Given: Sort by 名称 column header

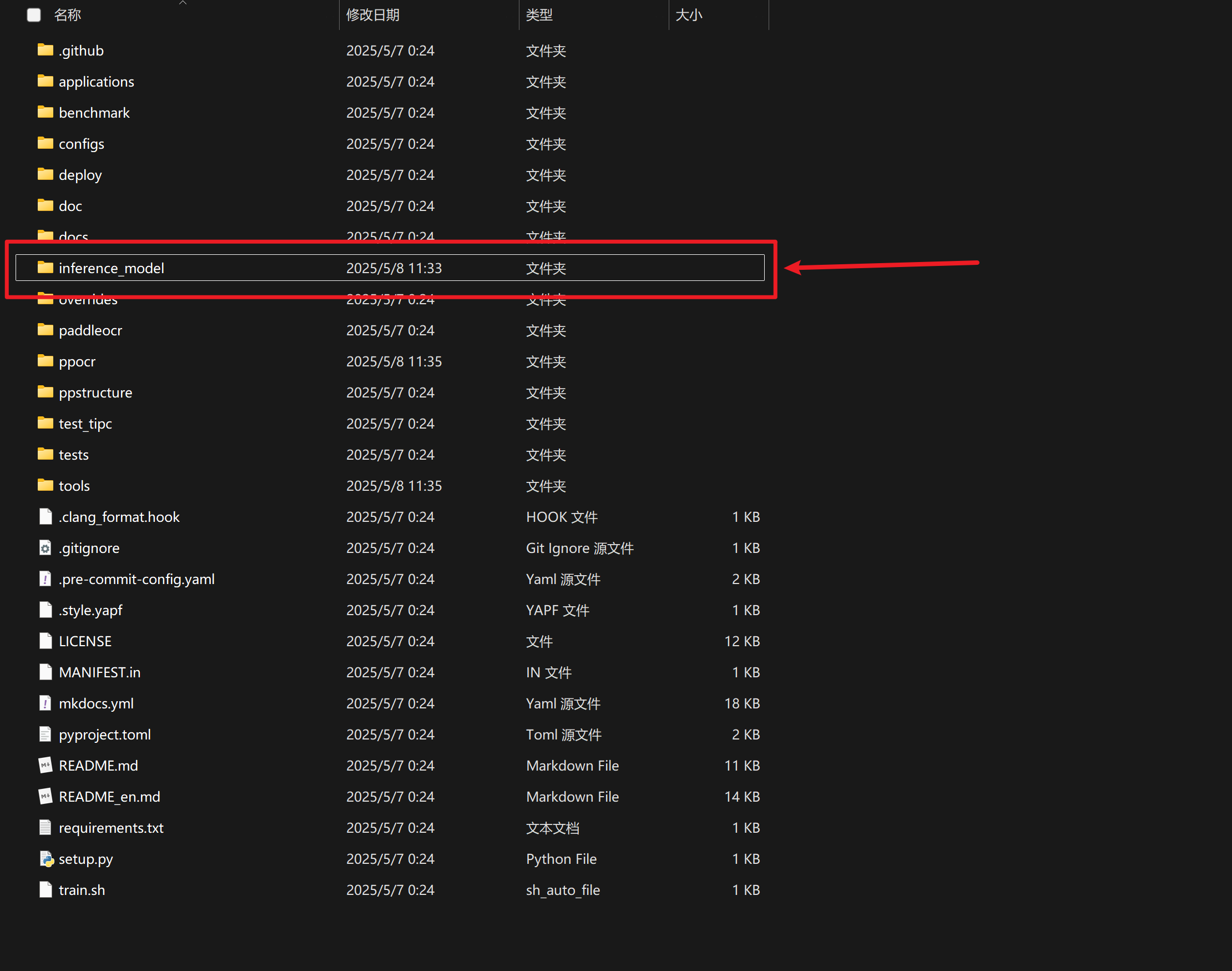Looking at the screenshot, I should click(68, 15).
